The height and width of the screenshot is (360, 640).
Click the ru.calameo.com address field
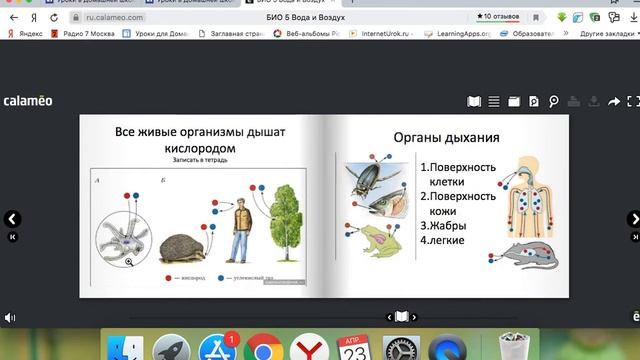click(114, 18)
